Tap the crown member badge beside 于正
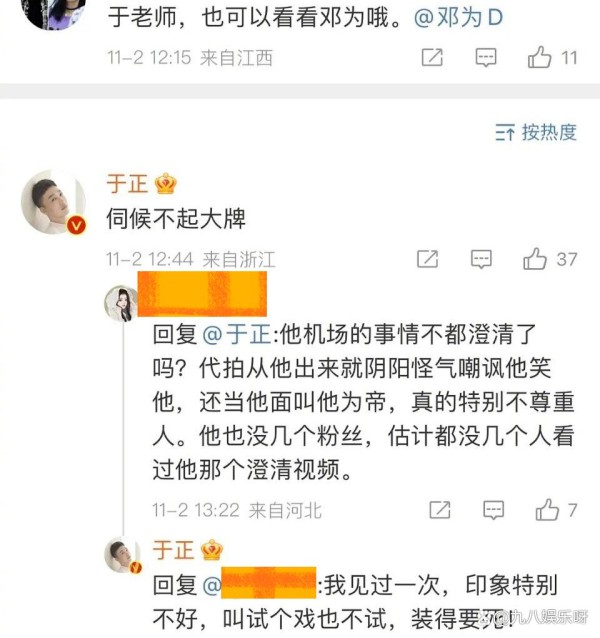The width and height of the screenshot is (600, 638). (x=166, y=184)
